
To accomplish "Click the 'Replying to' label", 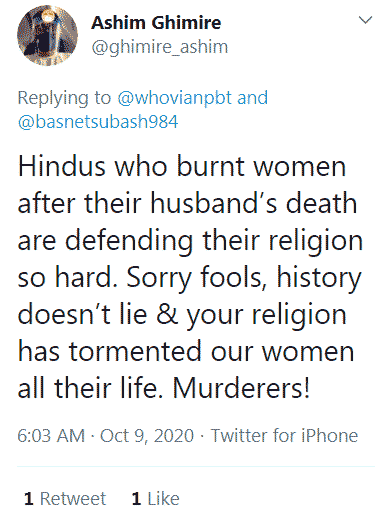I will coord(64,98).
